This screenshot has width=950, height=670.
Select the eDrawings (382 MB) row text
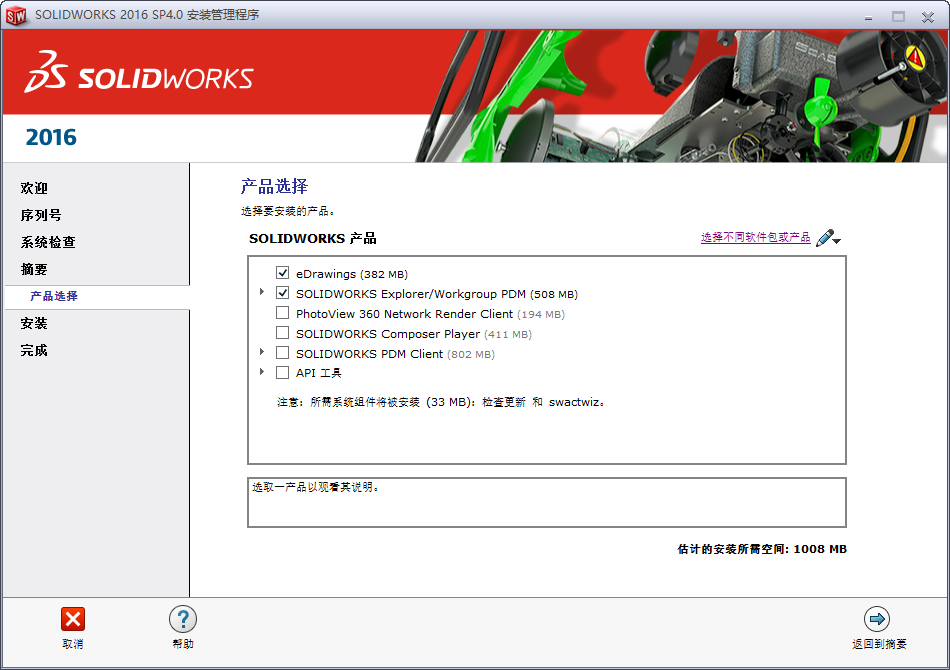pos(352,274)
